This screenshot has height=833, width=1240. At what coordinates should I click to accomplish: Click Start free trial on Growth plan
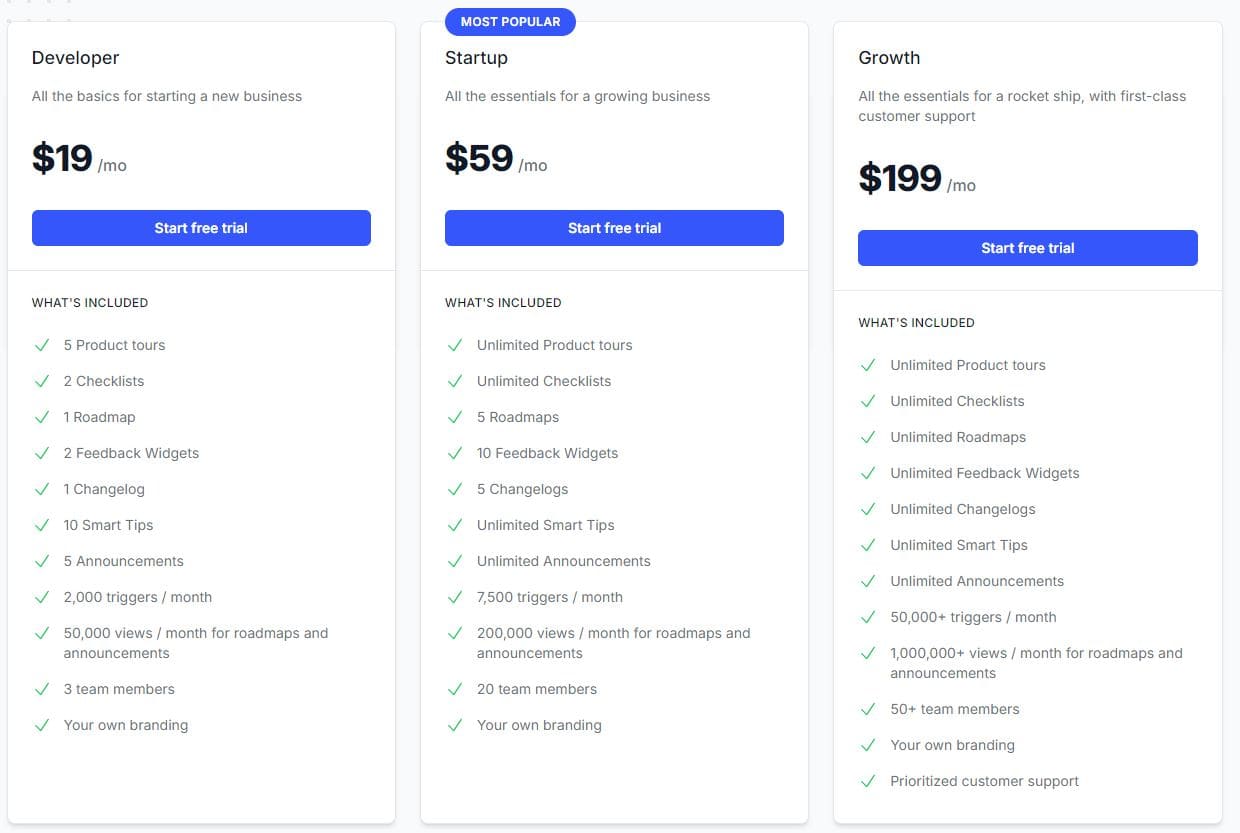point(1027,248)
